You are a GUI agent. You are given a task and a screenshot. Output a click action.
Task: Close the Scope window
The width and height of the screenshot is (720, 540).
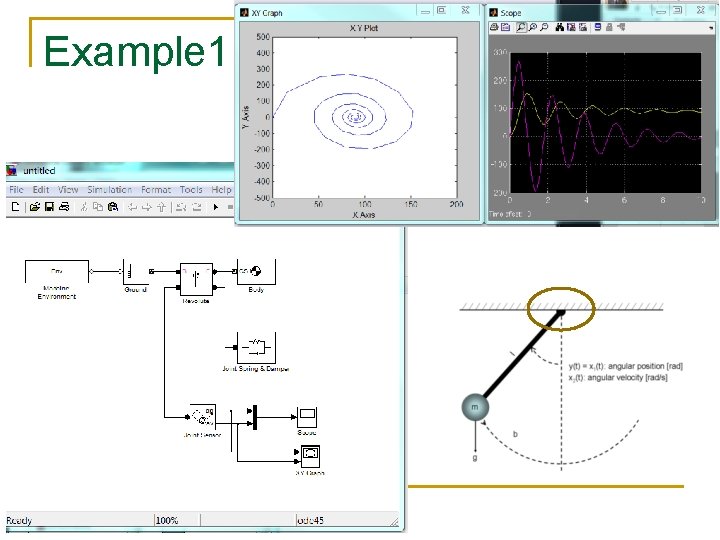(x=701, y=11)
